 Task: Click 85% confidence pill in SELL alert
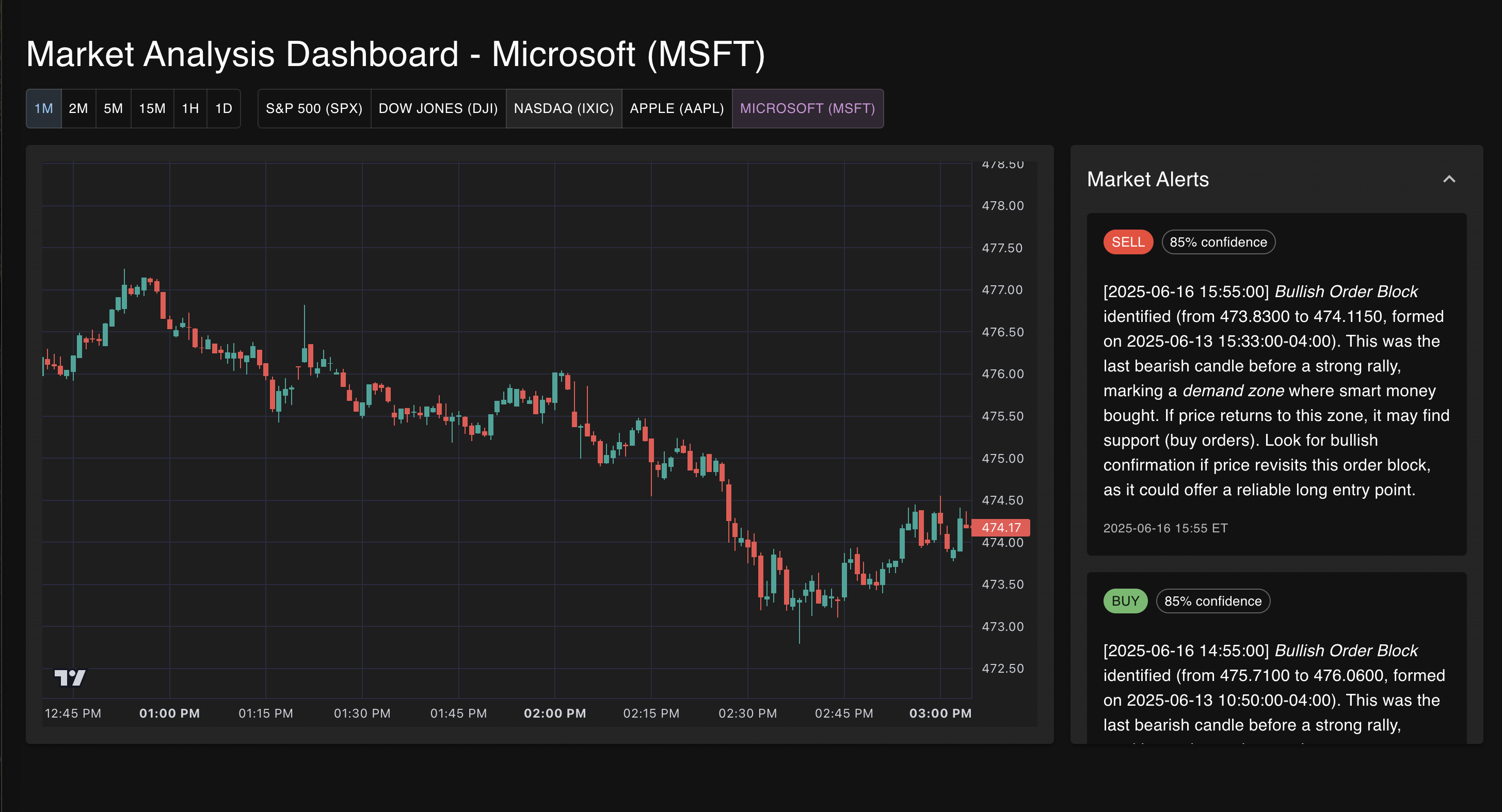click(x=1218, y=242)
